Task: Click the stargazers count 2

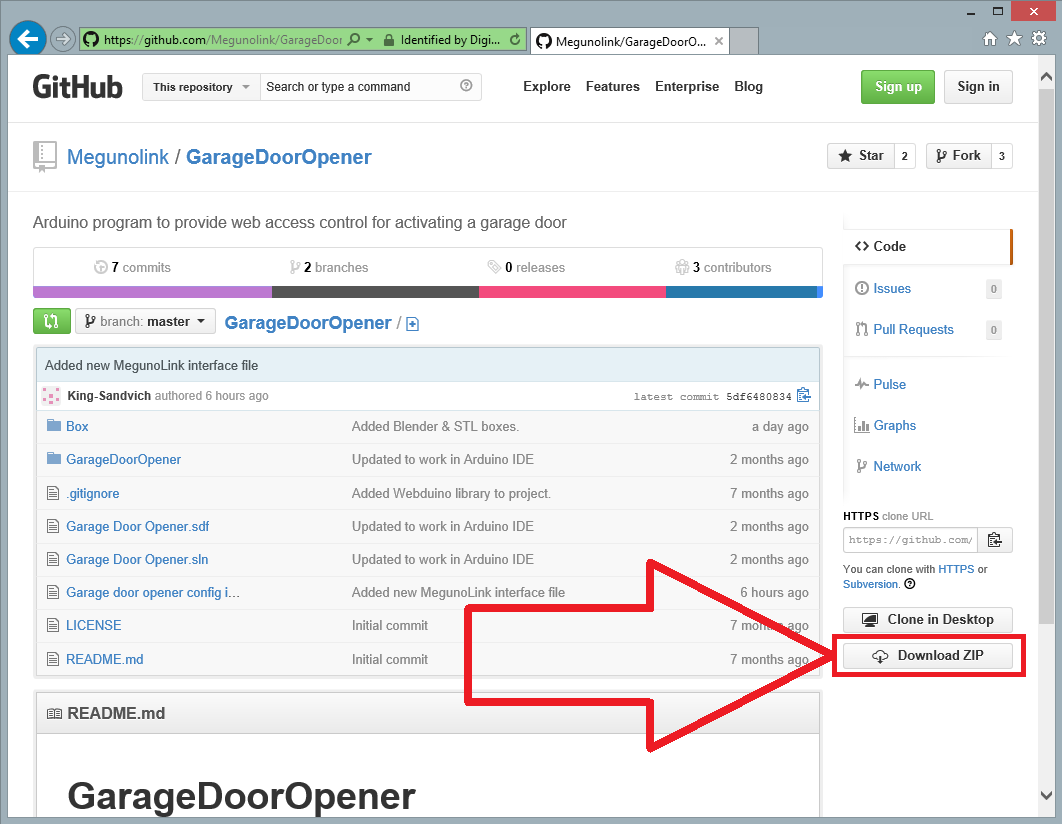Action: pyautogui.click(x=904, y=156)
